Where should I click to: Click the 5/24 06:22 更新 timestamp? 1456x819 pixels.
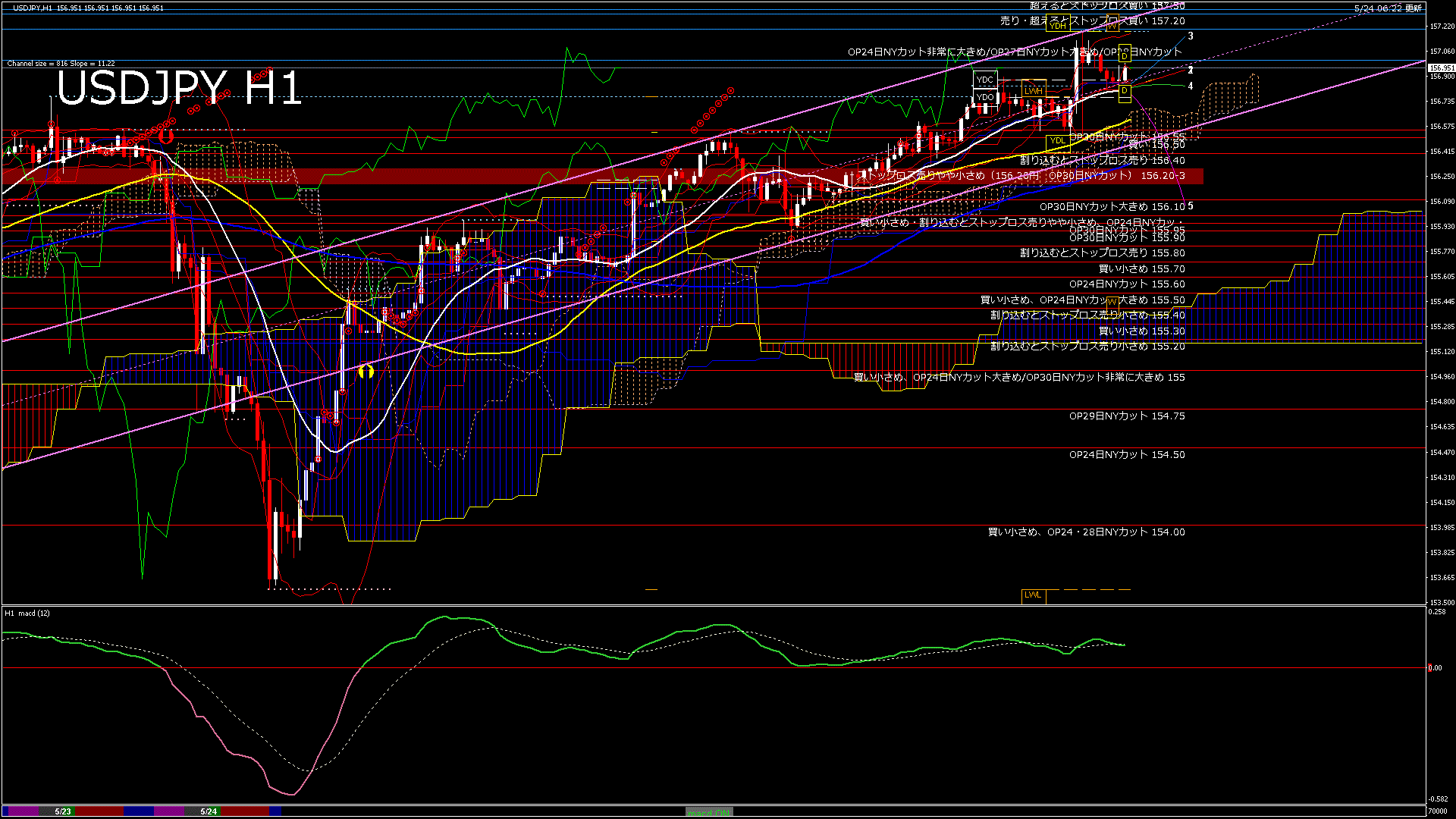click(1388, 8)
